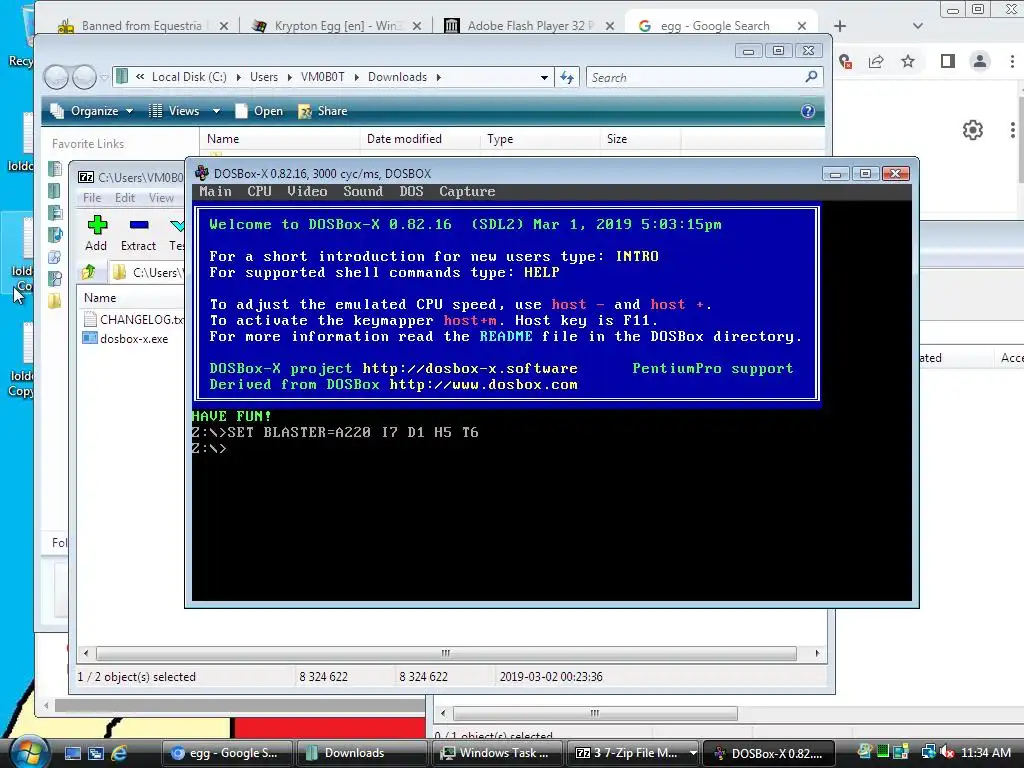Open the Capture menu in DOSBox-X

click(x=467, y=191)
